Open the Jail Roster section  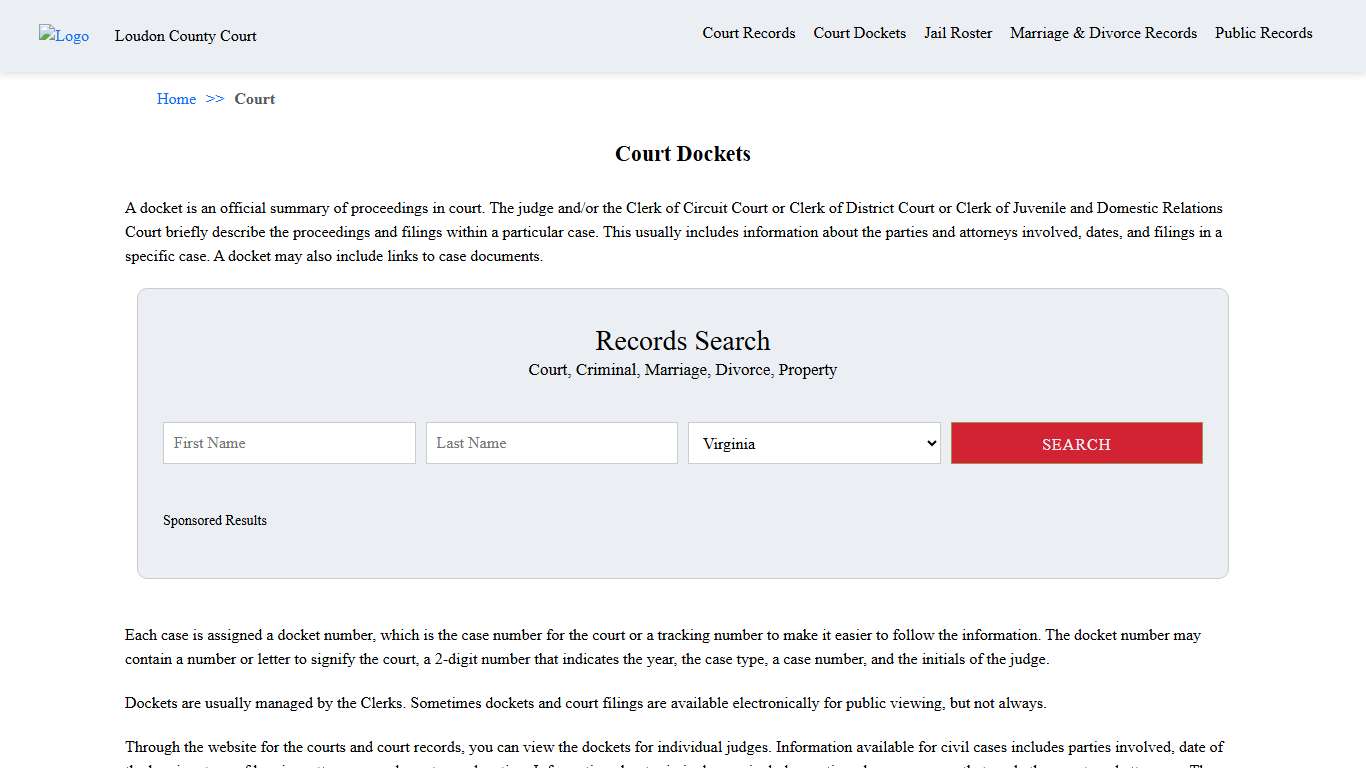(957, 33)
